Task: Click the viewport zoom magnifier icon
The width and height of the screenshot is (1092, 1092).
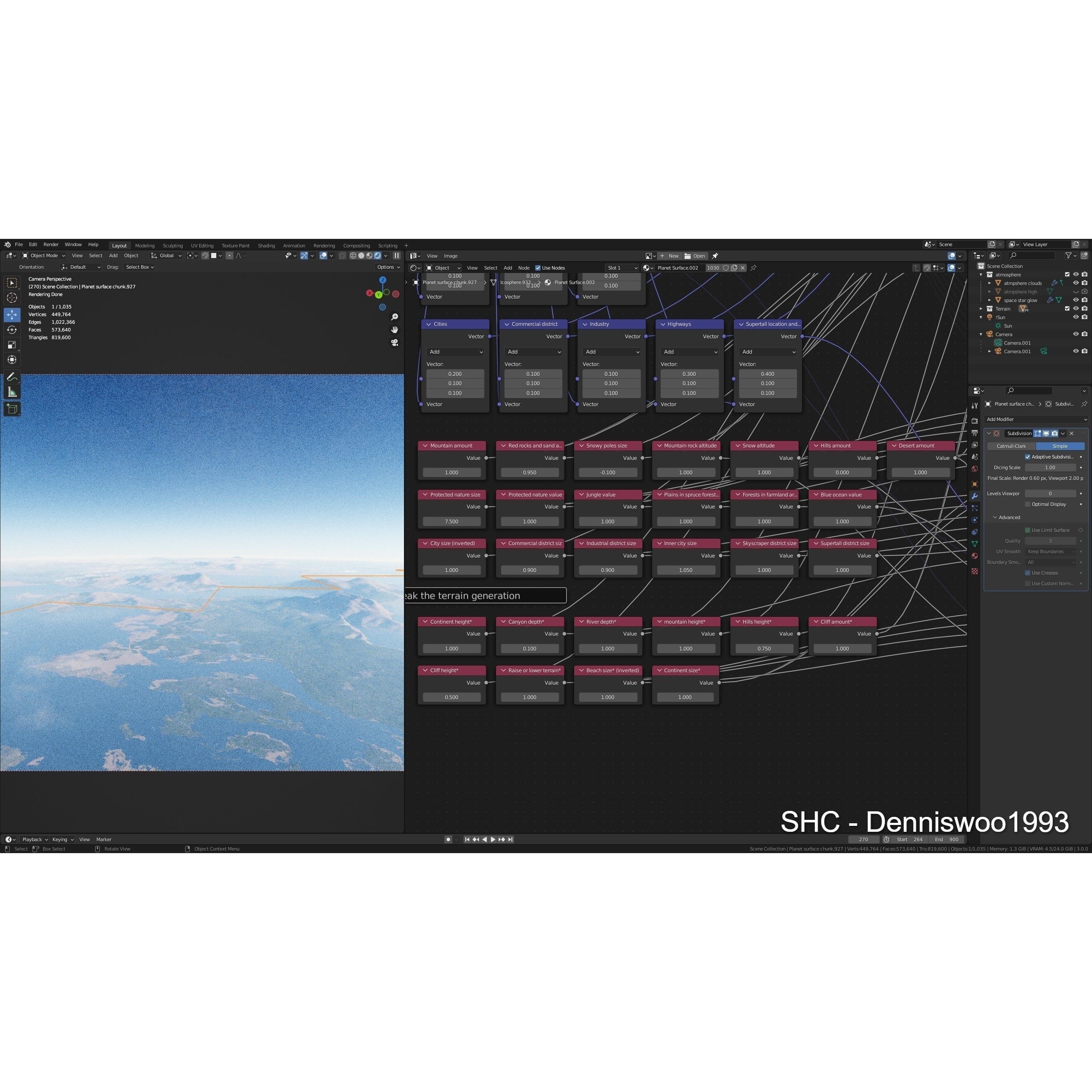Action: (x=395, y=317)
